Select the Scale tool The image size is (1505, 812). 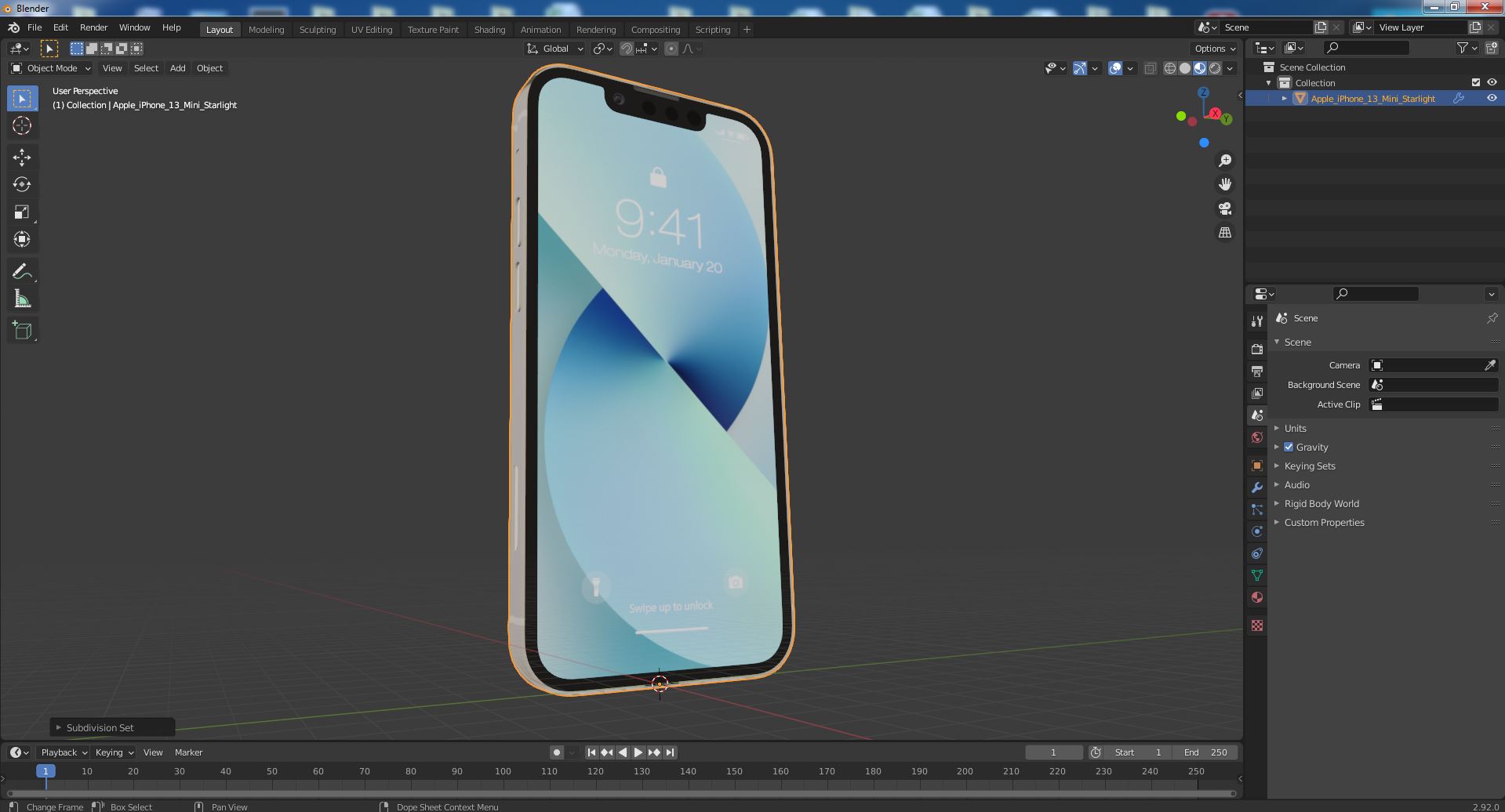(x=22, y=212)
